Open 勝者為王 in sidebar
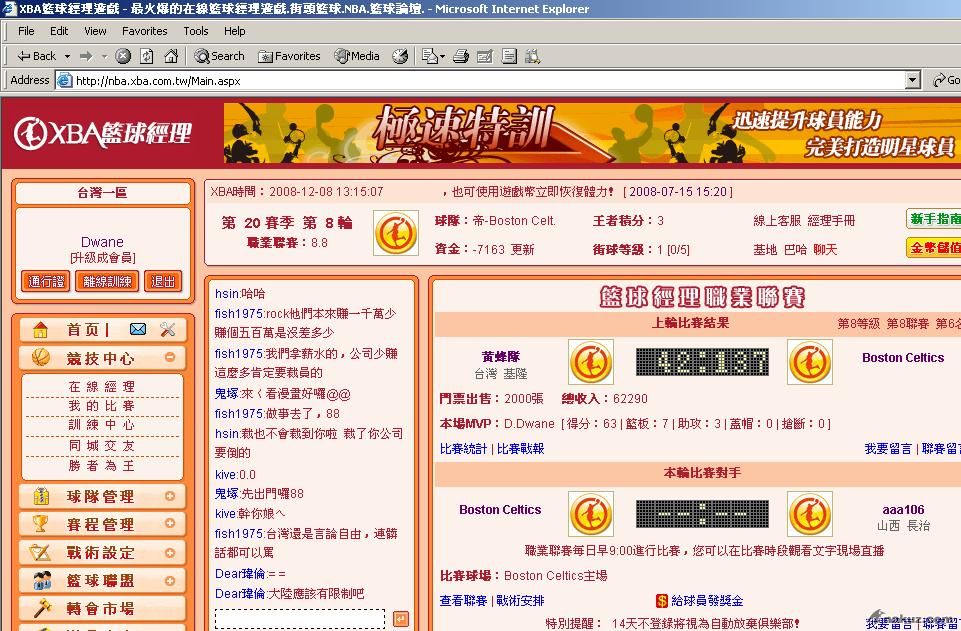Screen dimensions: 961x631 click(102, 466)
